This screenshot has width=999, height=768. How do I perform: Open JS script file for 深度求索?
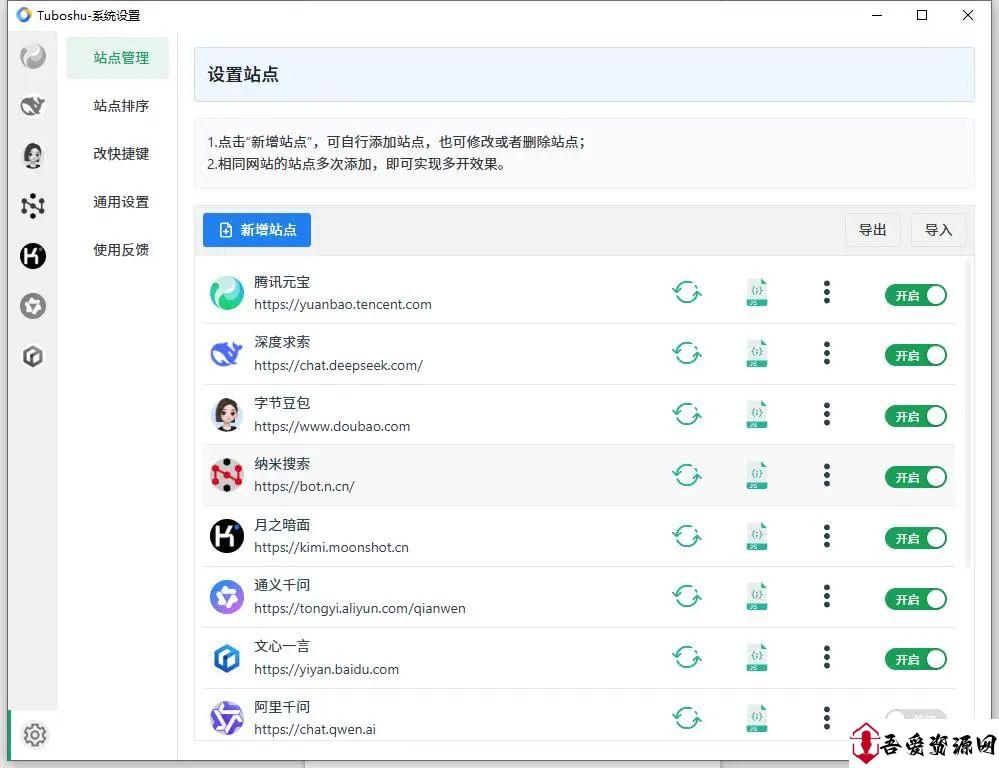click(757, 353)
